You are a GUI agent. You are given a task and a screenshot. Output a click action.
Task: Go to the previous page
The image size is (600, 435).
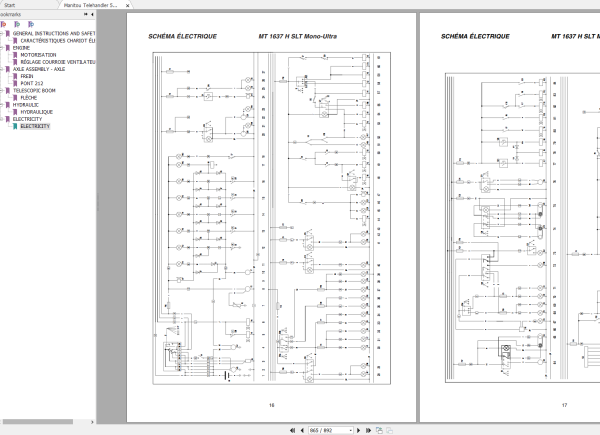[302, 430]
